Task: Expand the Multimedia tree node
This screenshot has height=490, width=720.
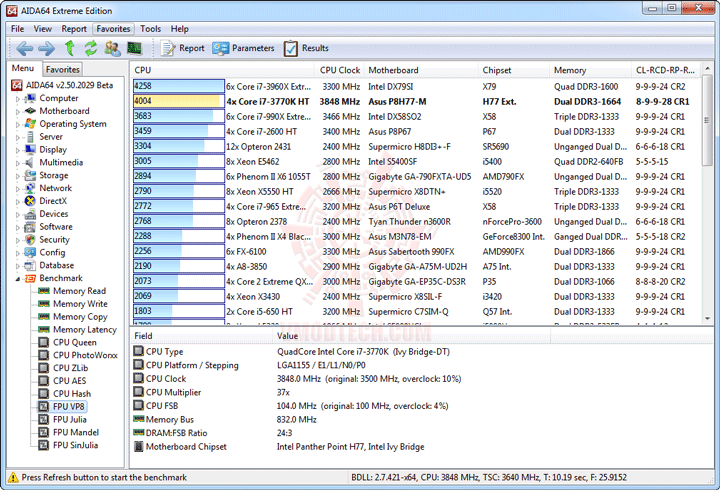Action: (x=17, y=163)
